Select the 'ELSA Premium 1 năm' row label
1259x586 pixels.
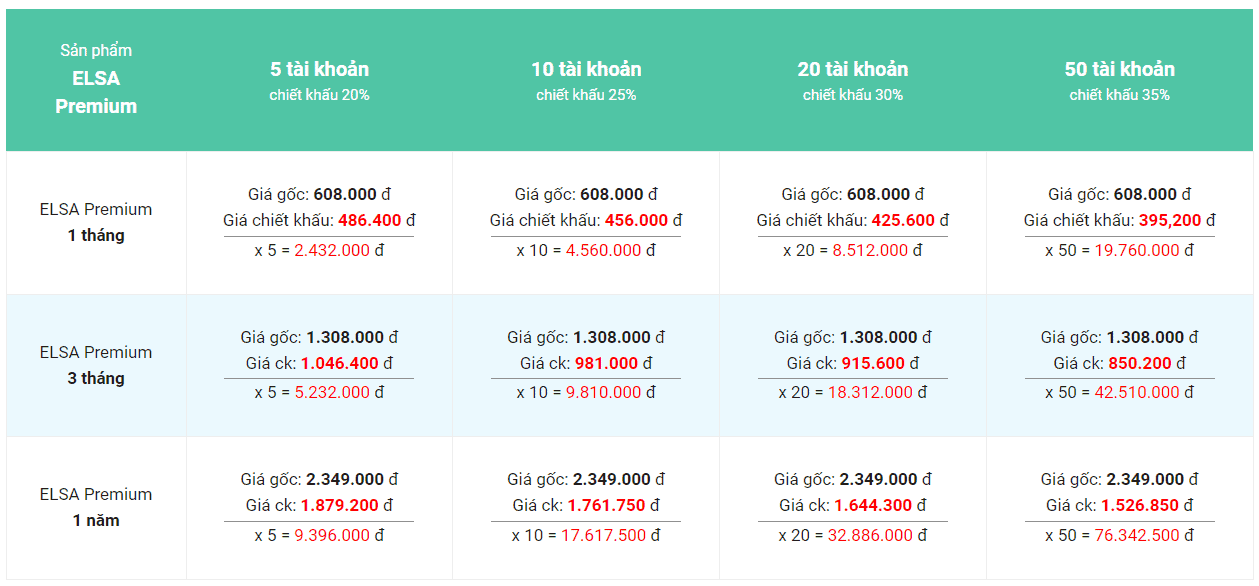pos(96,507)
